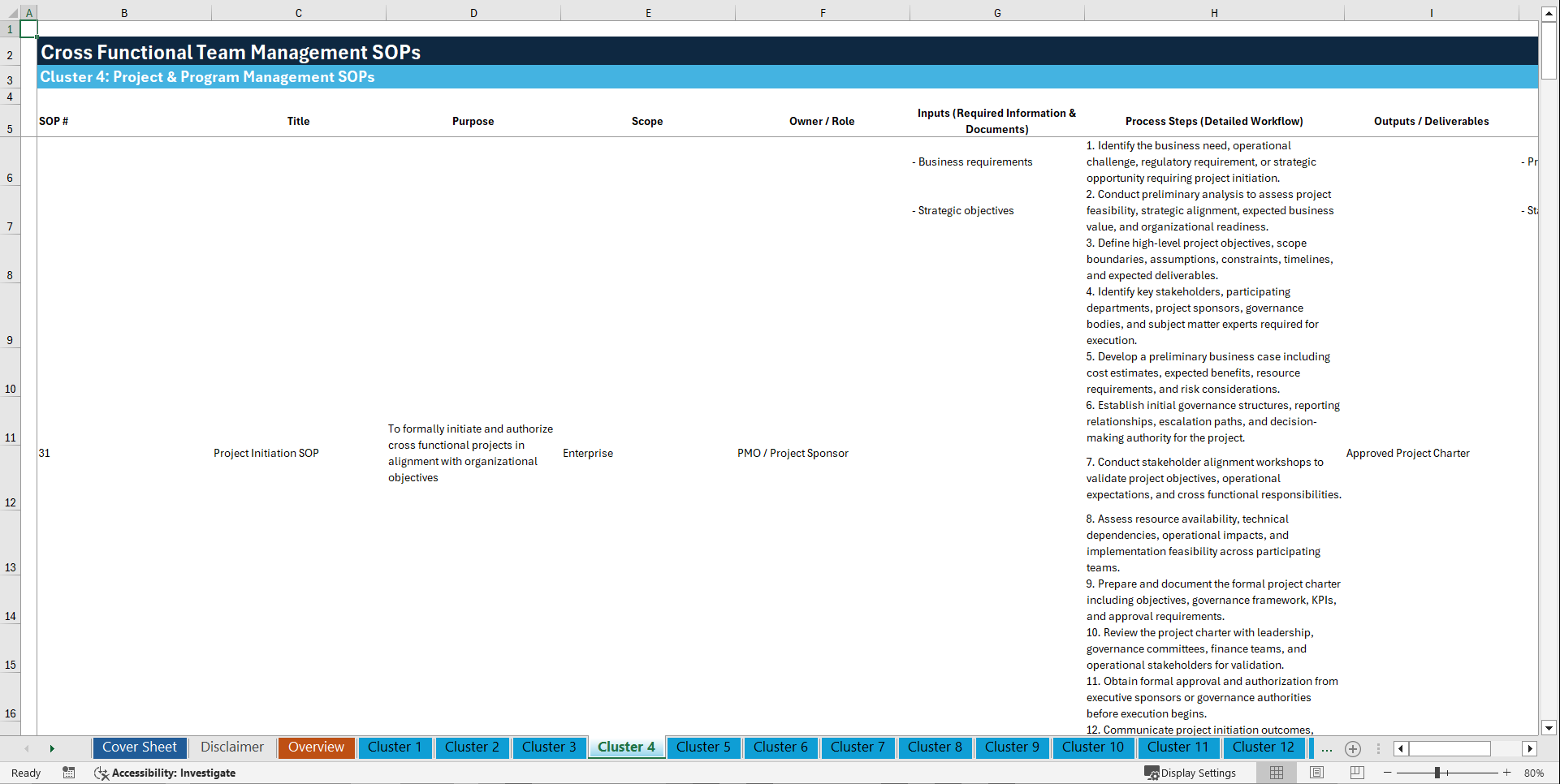Select row 2 header
This screenshot has height=784, width=1560.
[x=10, y=51]
